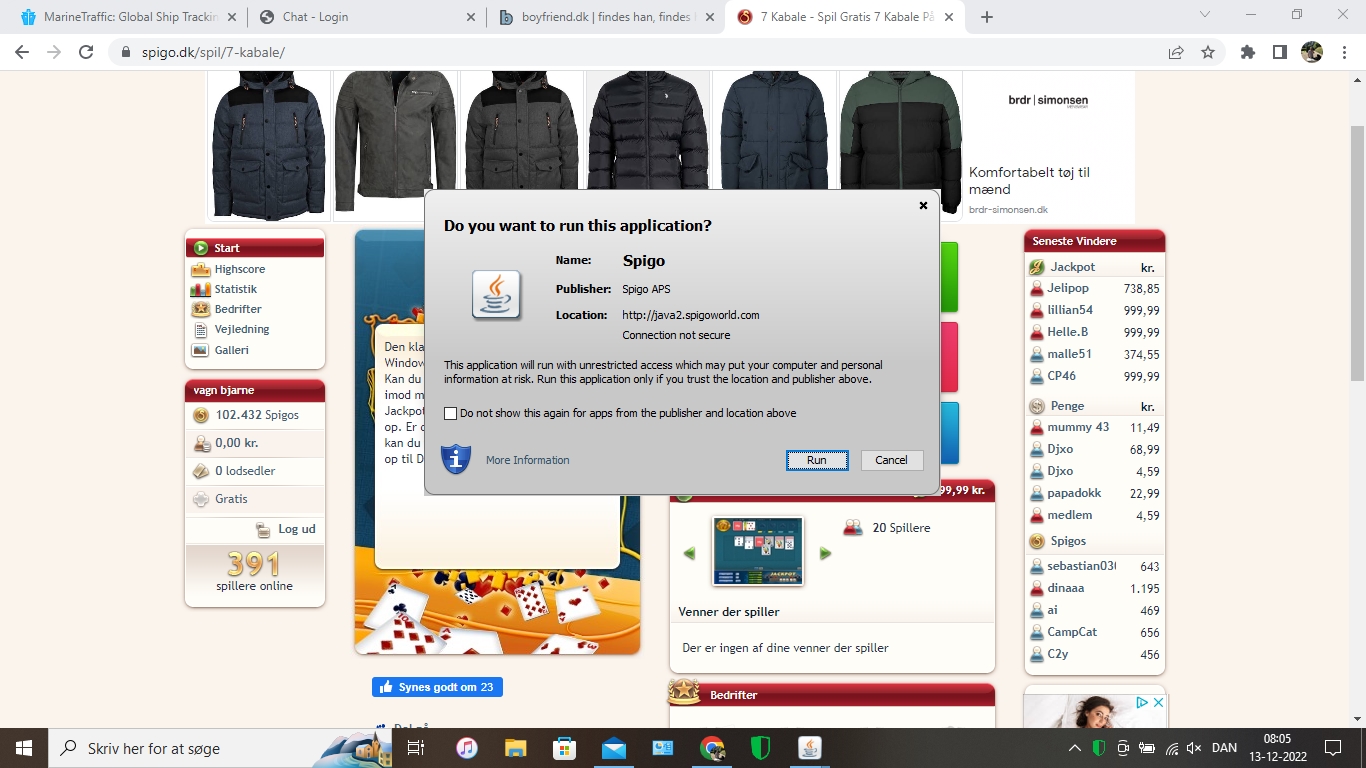The width and height of the screenshot is (1366, 768).
Task: Open Statistik in the left sidebar
Action: tap(235, 289)
